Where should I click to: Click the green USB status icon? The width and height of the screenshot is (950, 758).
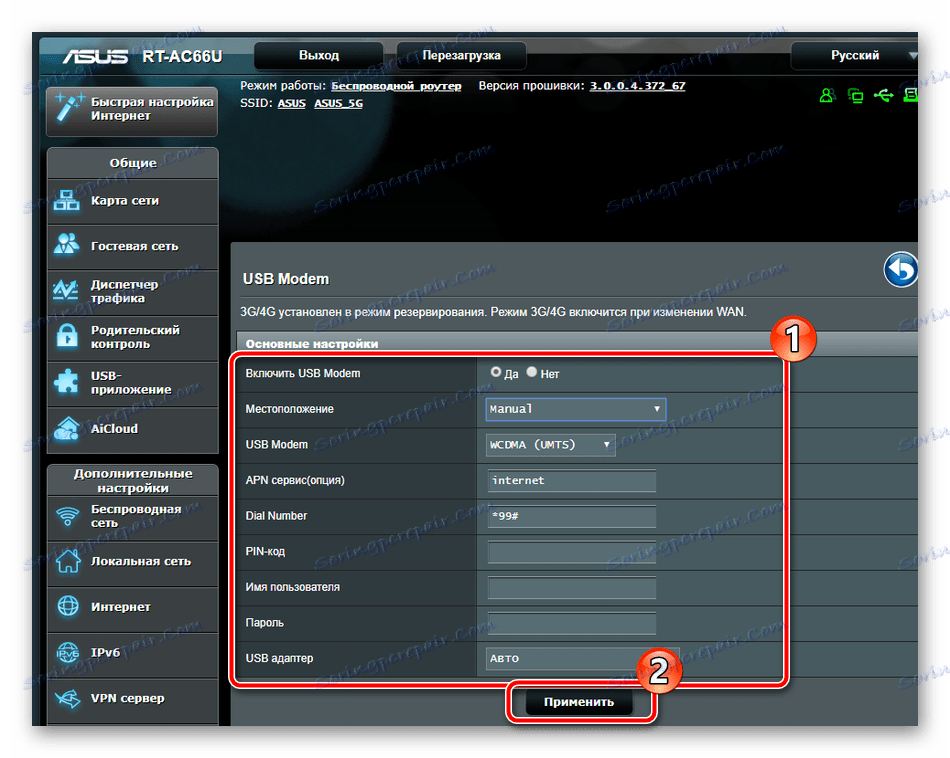coord(883,95)
